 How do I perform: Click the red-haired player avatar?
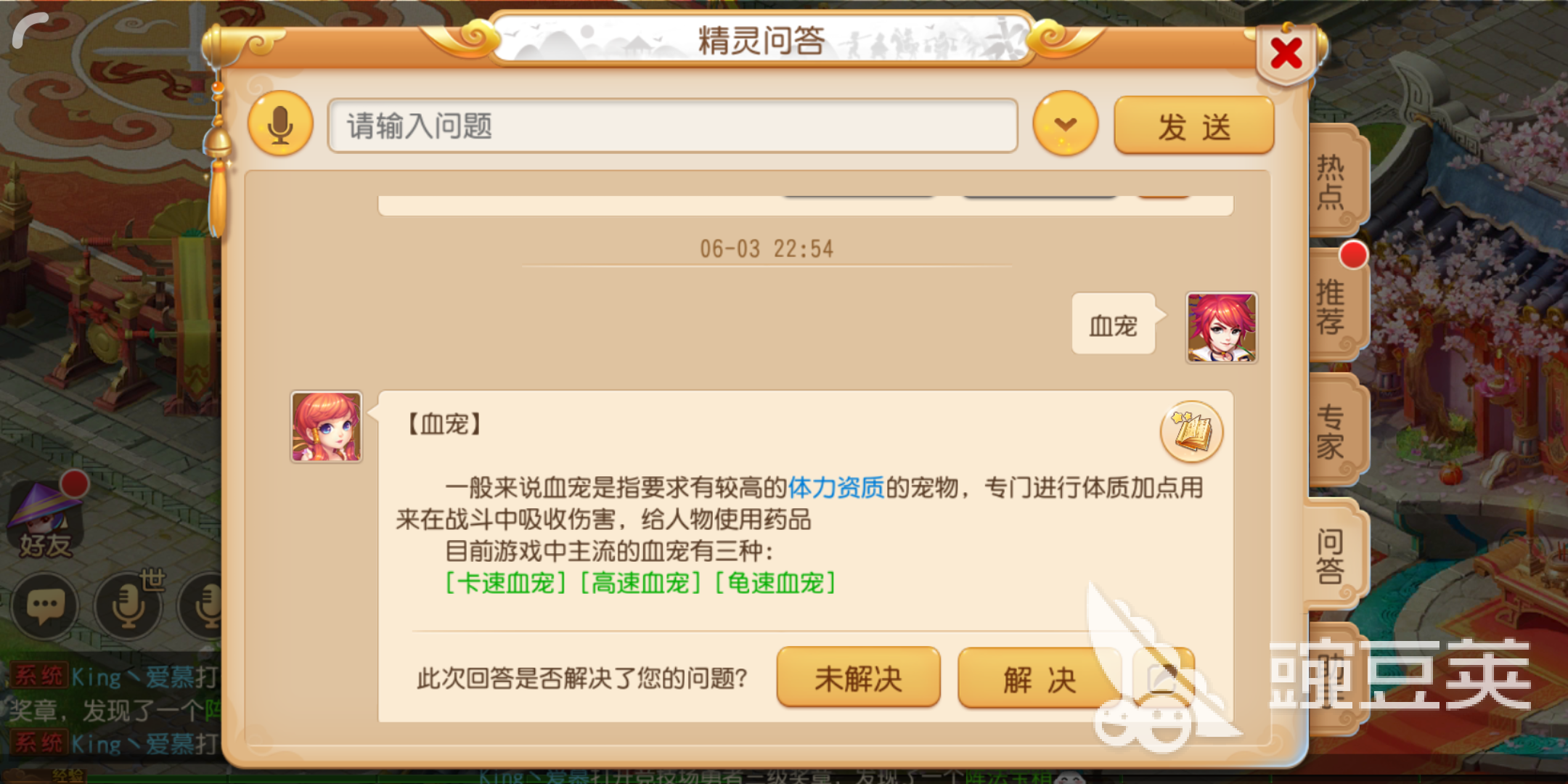[1222, 327]
